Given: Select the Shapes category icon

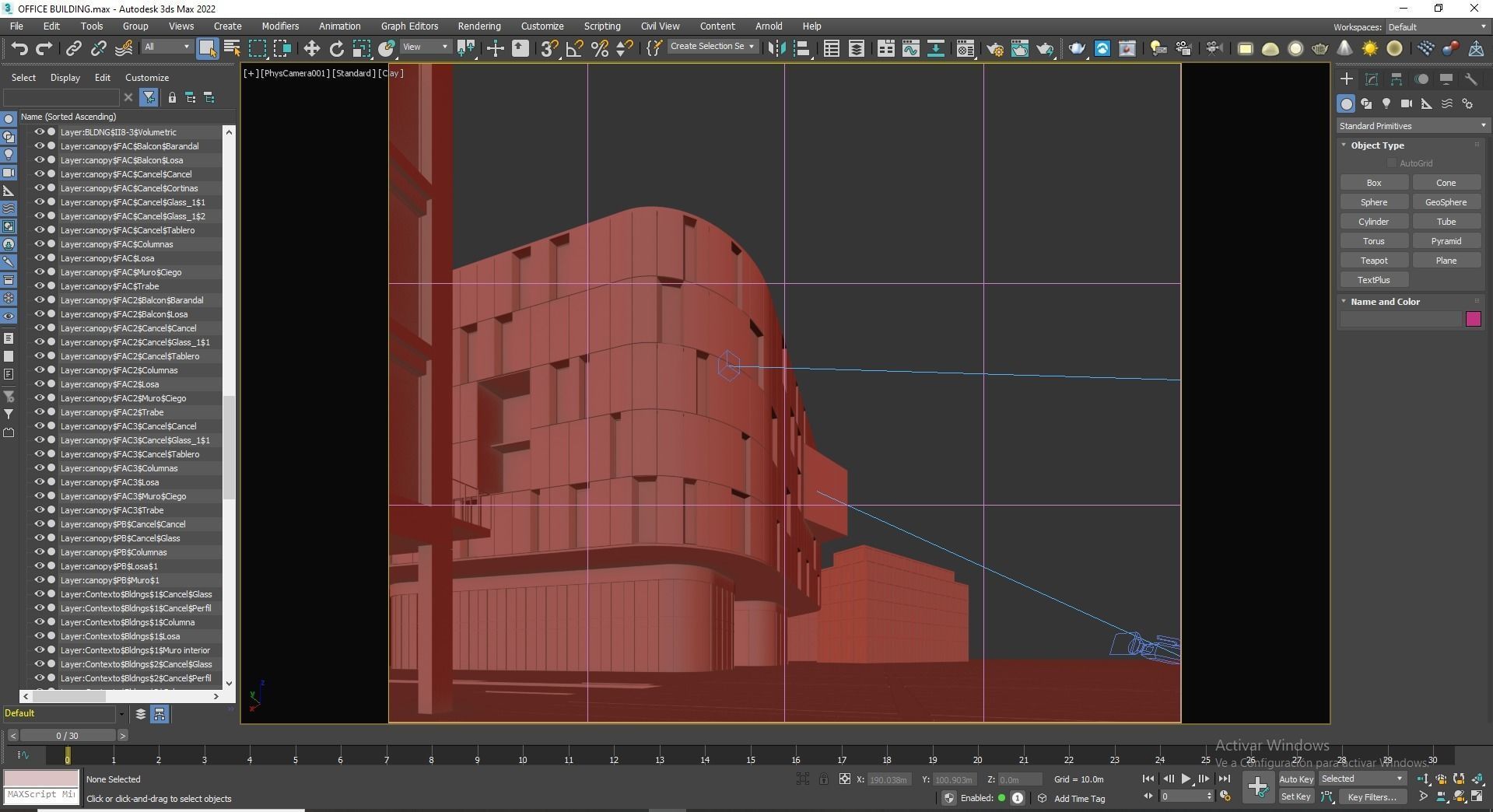Looking at the screenshot, I should click(x=1366, y=103).
